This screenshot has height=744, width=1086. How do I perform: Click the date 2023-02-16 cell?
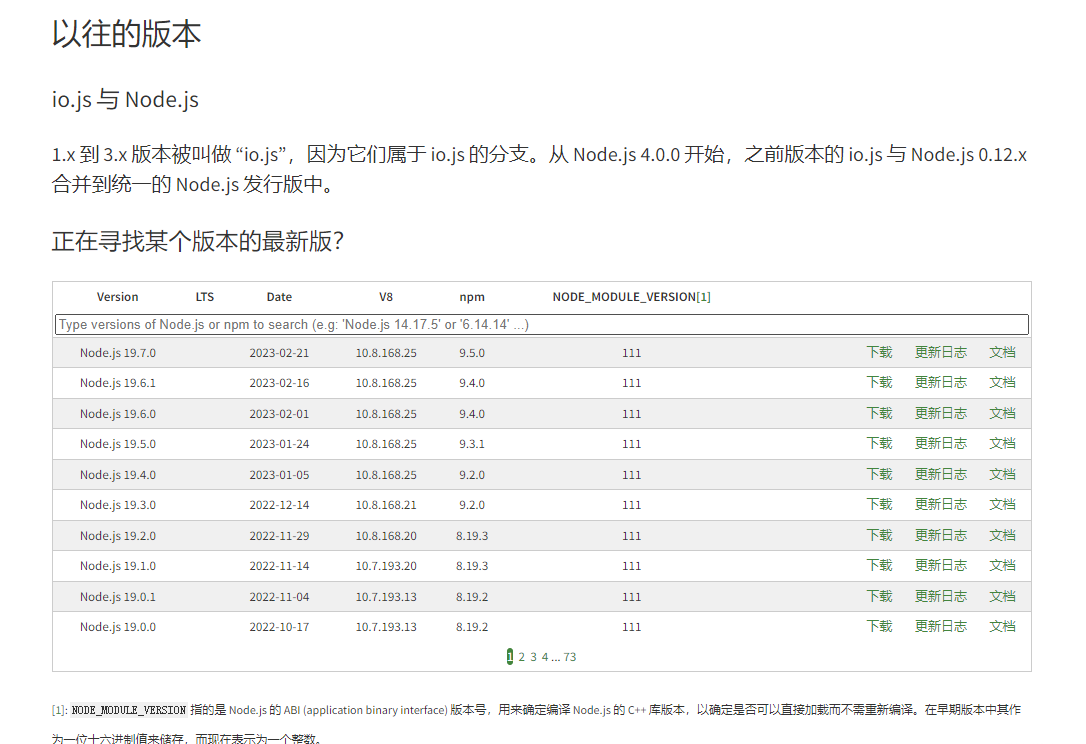279,383
